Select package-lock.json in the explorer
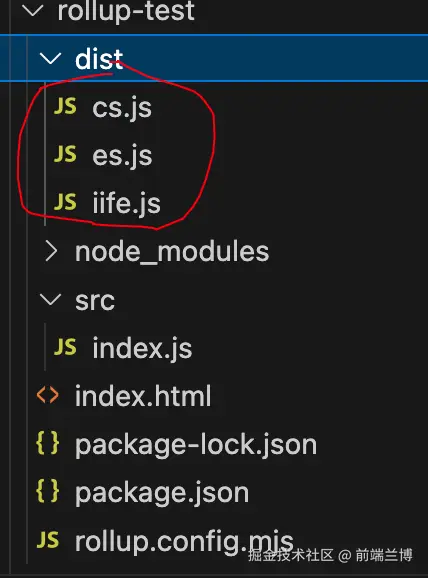Screen dimensions: 428x578 click(x=196, y=445)
